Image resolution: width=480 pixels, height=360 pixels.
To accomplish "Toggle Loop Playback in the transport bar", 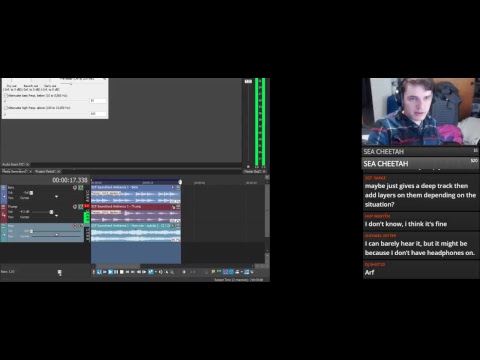I will 99,272.
